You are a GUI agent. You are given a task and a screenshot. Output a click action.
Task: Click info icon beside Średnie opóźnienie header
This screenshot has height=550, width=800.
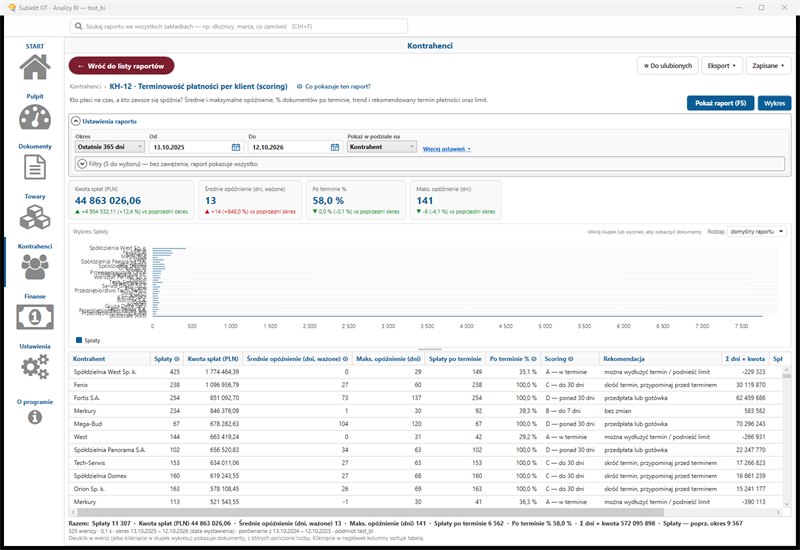click(x=345, y=359)
